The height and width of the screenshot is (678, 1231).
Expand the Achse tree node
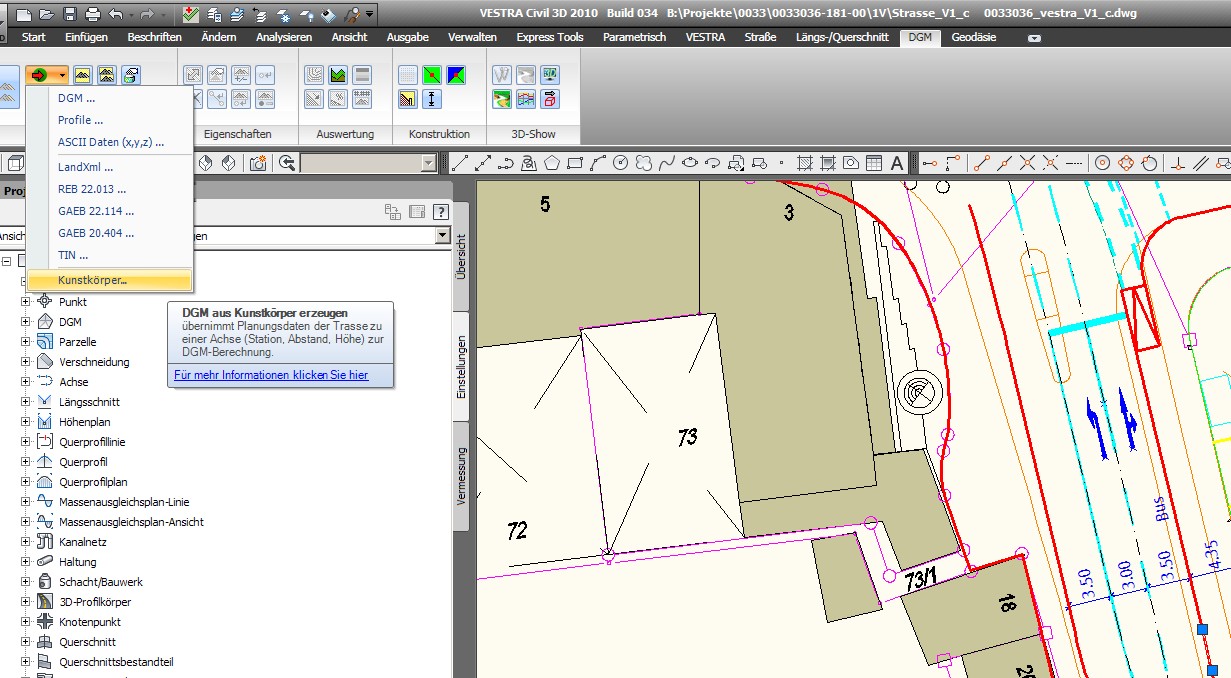pos(26,382)
